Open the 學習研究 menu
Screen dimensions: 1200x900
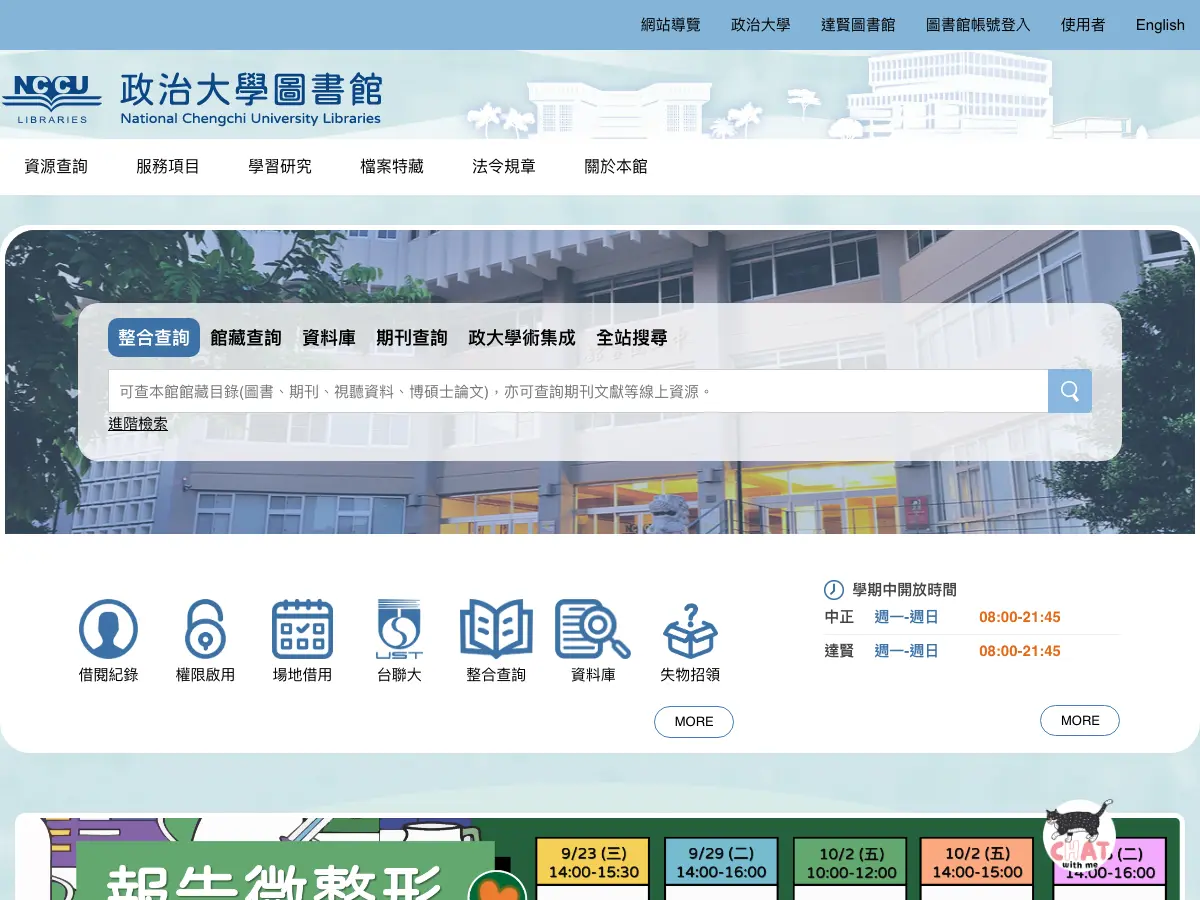click(280, 167)
